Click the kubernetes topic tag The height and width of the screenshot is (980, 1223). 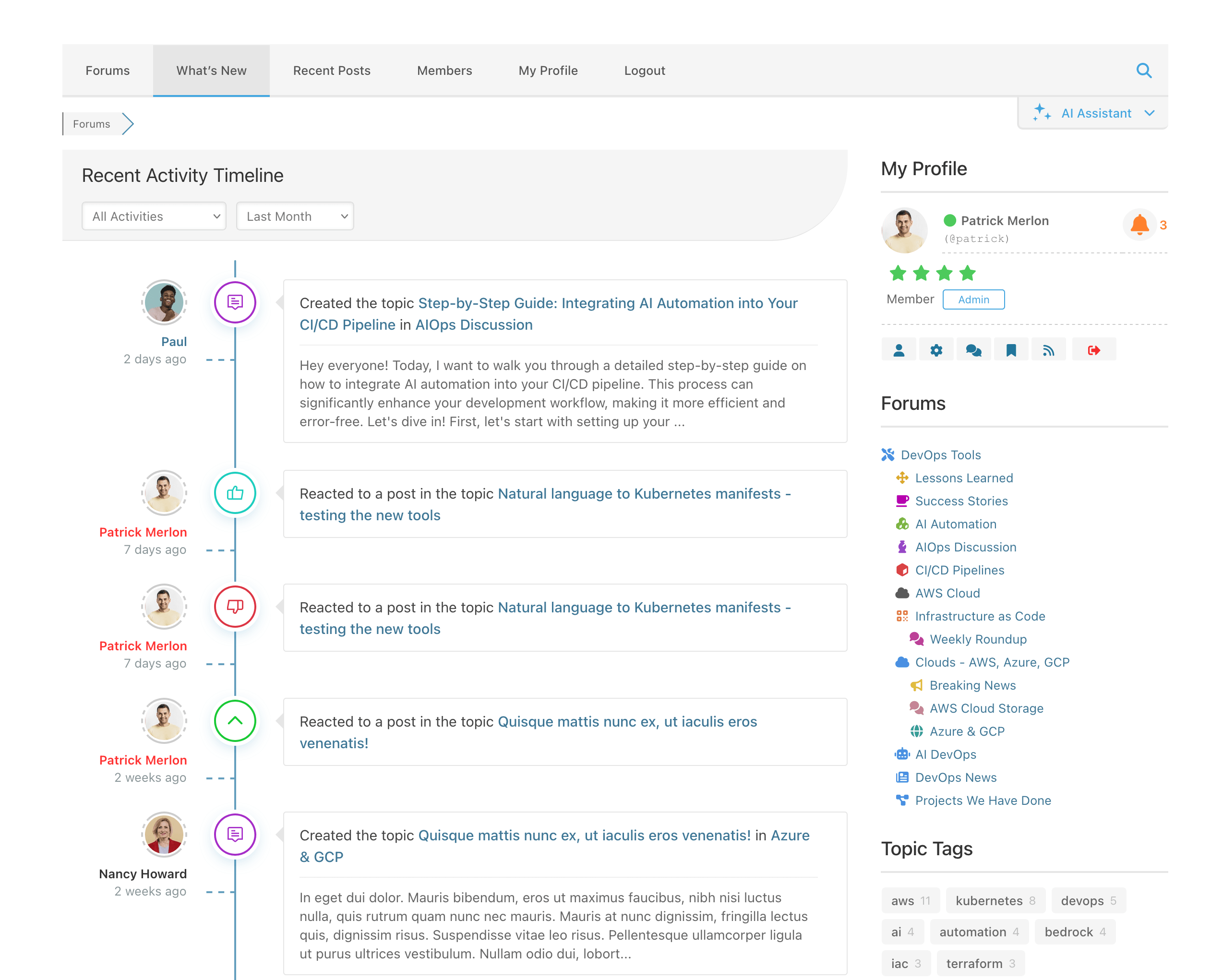click(989, 901)
